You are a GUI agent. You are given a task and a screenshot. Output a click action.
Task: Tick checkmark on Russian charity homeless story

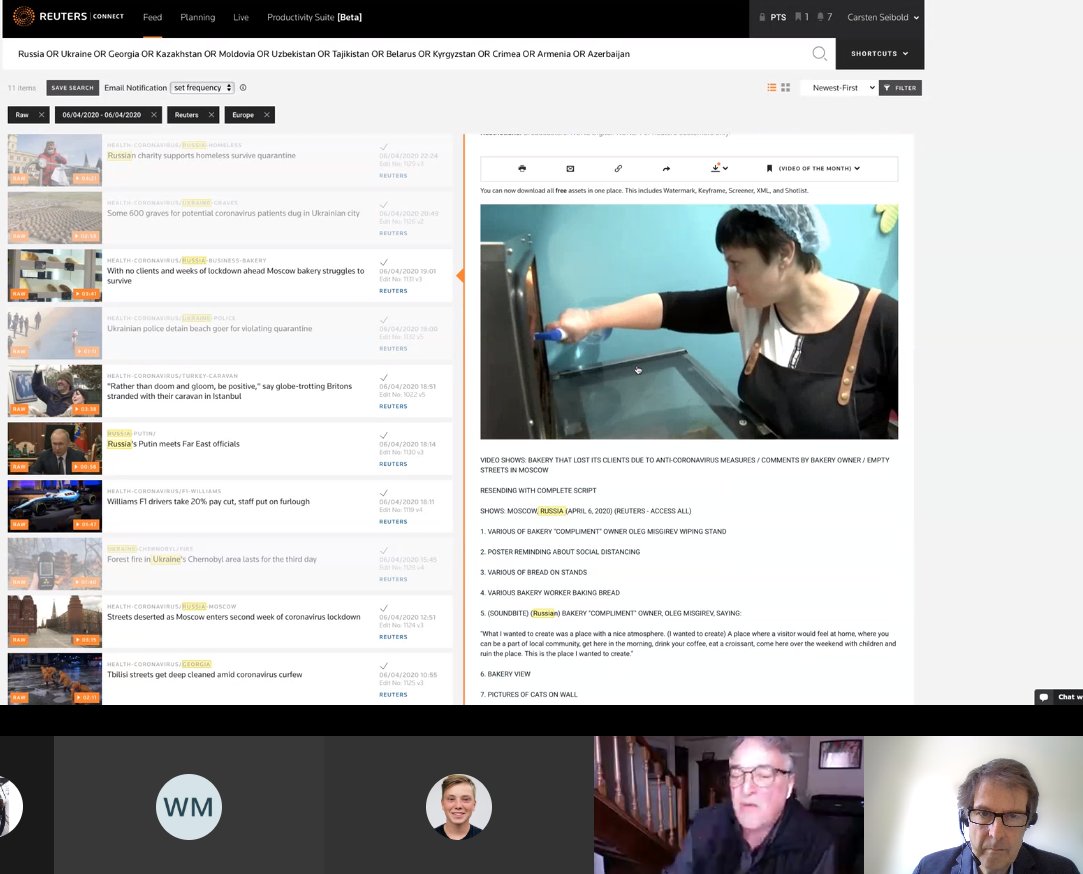[383, 146]
